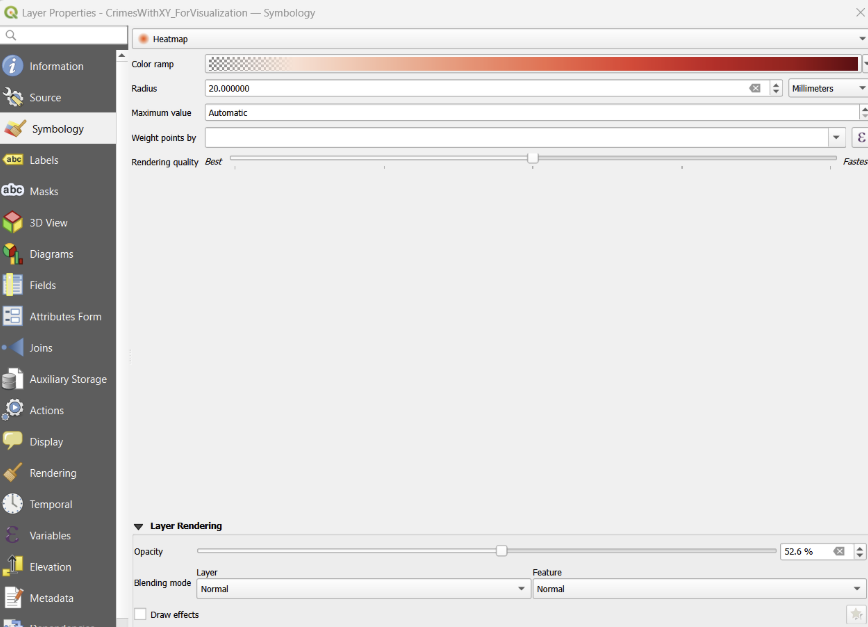Expand the Layer blending mode dropdown

pyautogui.click(x=363, y=589)
